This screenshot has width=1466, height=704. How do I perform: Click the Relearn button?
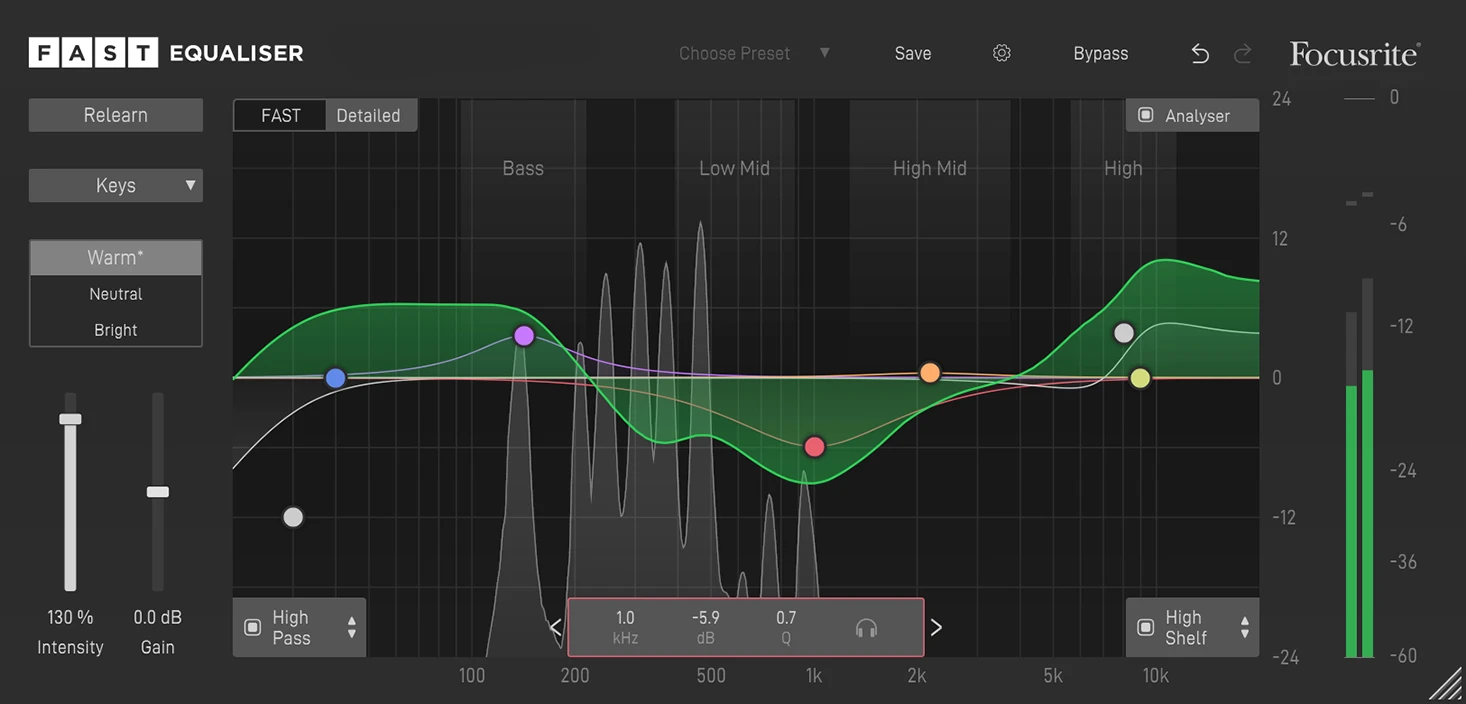pos(116,115)
